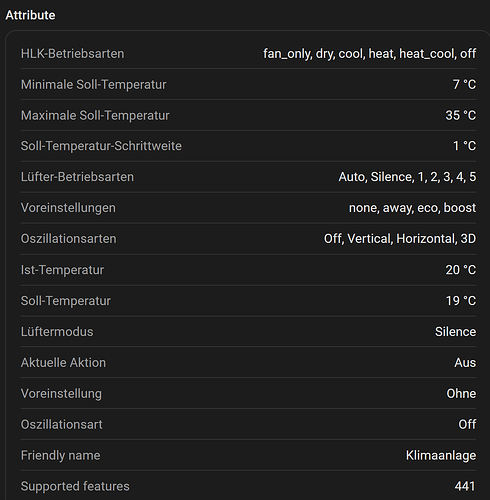
Task: Click the Attribute section heading
Action: click(30, 15)
